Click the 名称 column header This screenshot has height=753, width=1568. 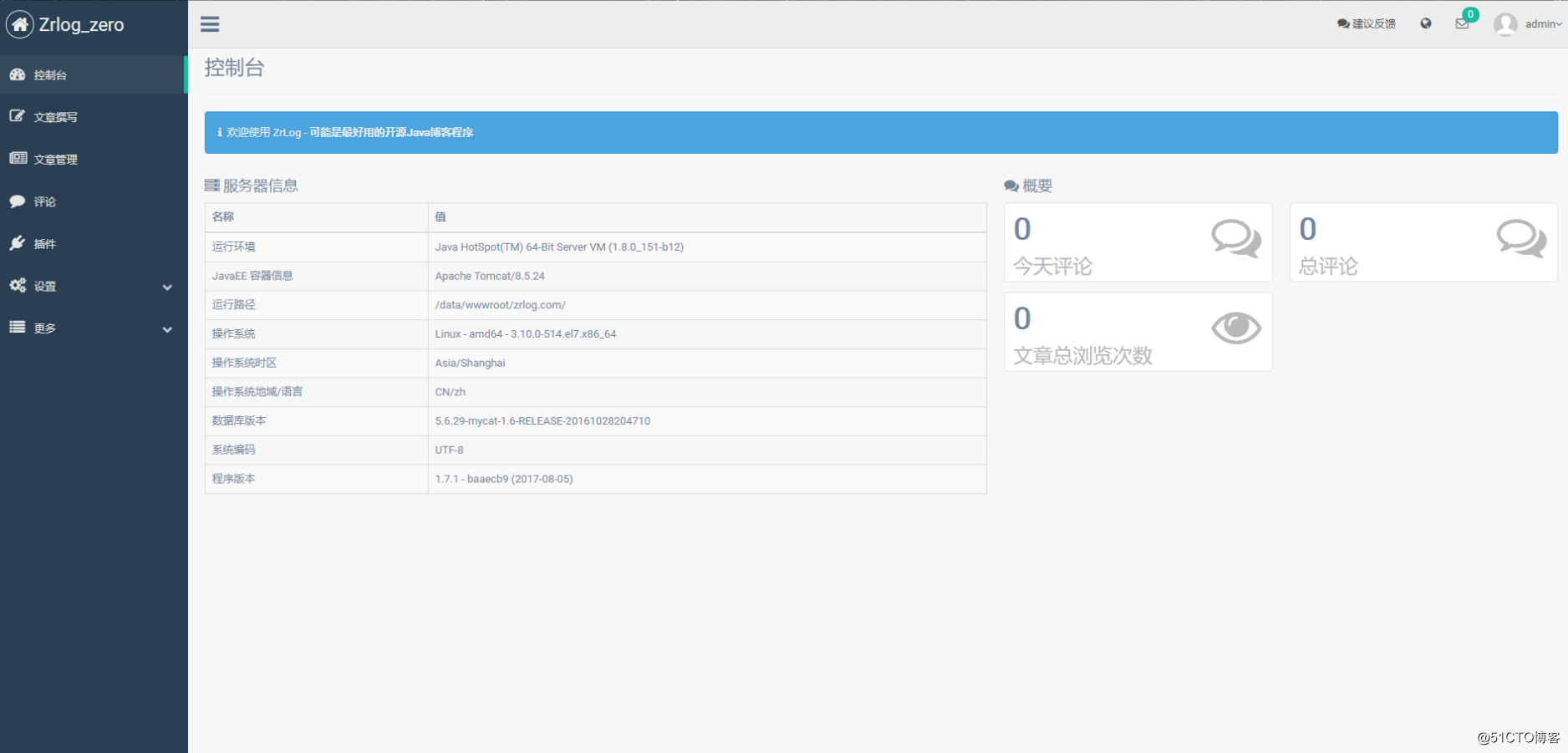coord(223,216)
